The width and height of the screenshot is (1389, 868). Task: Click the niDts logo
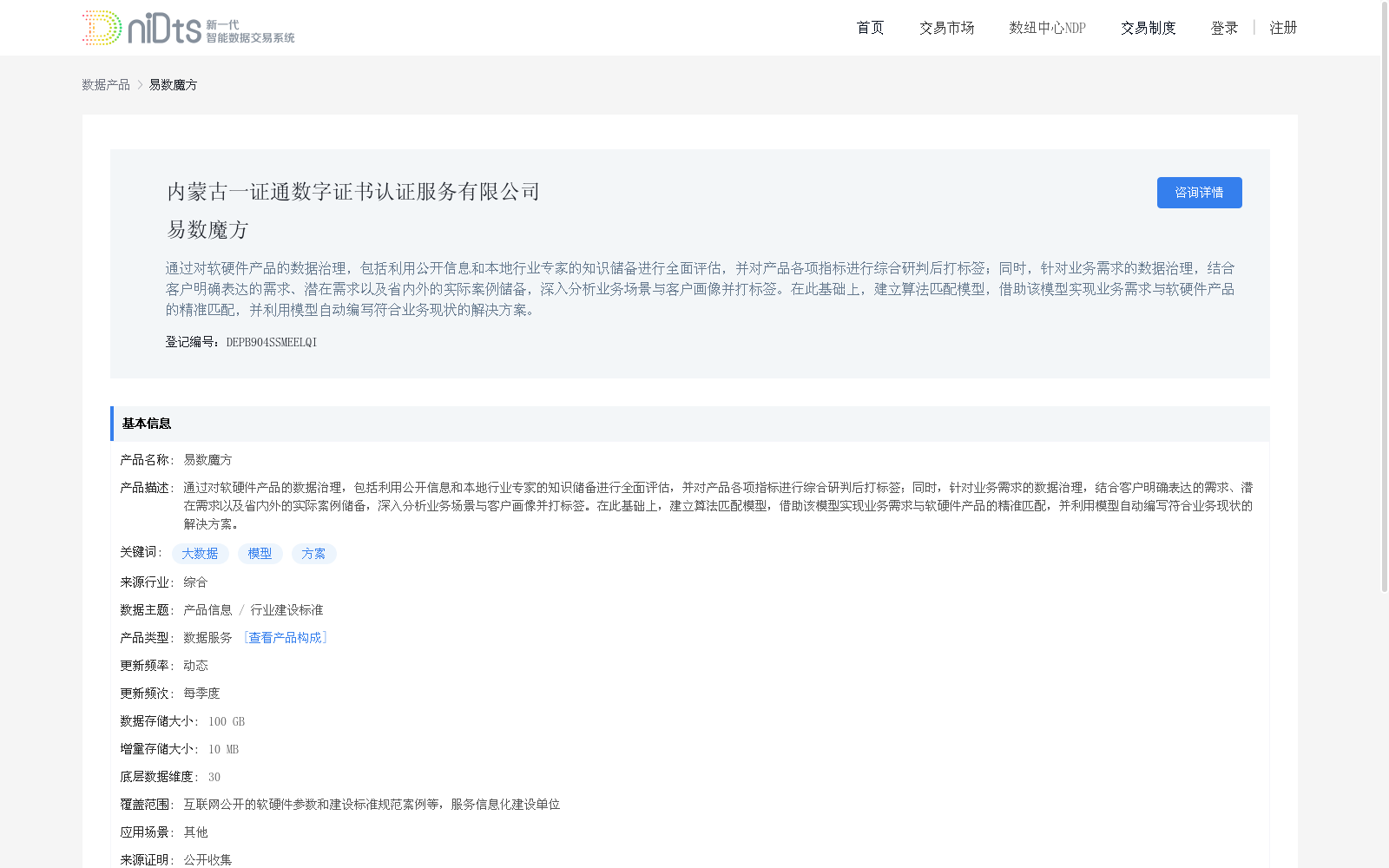tap(188, 28)
